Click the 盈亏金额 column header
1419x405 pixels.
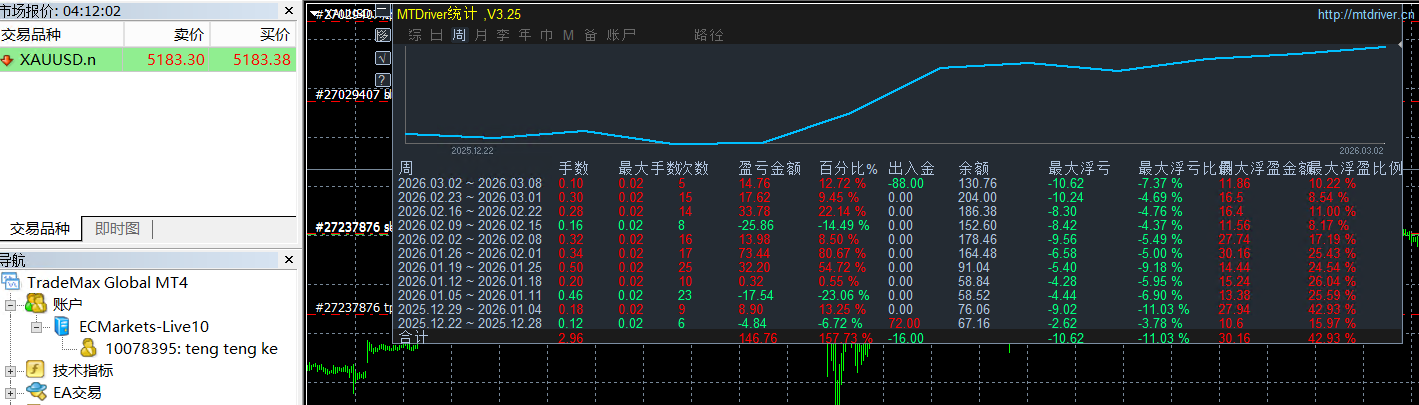(769, 168)
